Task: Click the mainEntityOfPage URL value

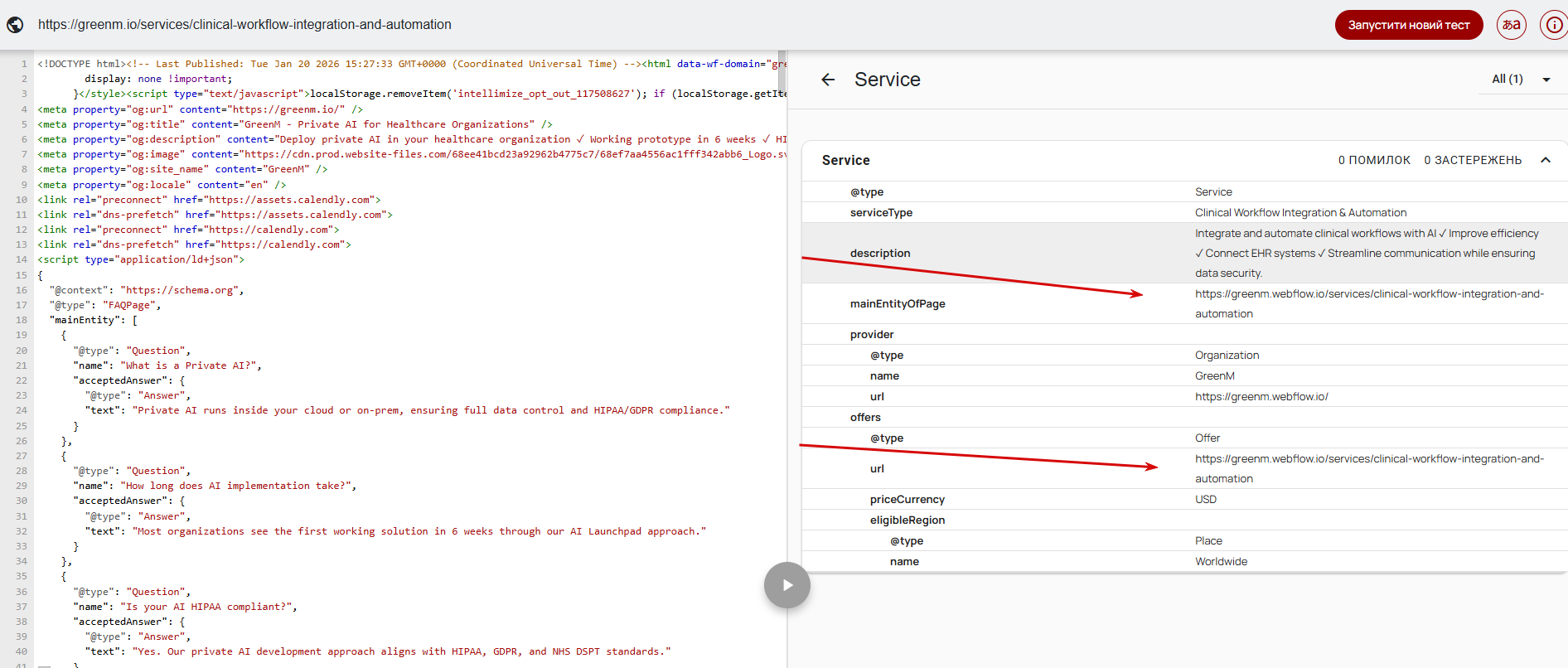Action: 1368,303
